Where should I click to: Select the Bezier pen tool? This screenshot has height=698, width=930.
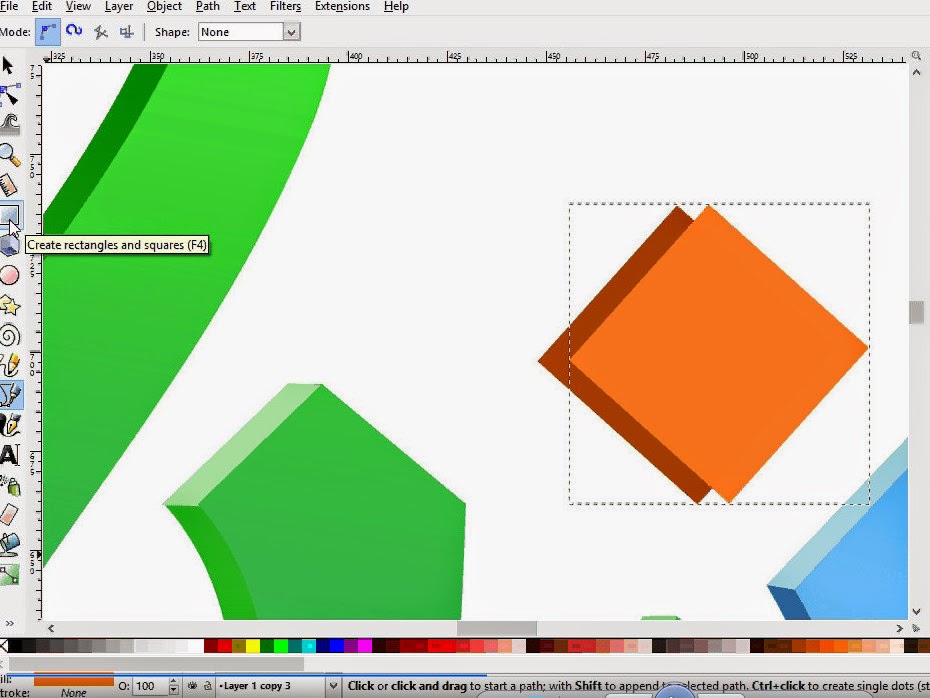click(10, 394)
